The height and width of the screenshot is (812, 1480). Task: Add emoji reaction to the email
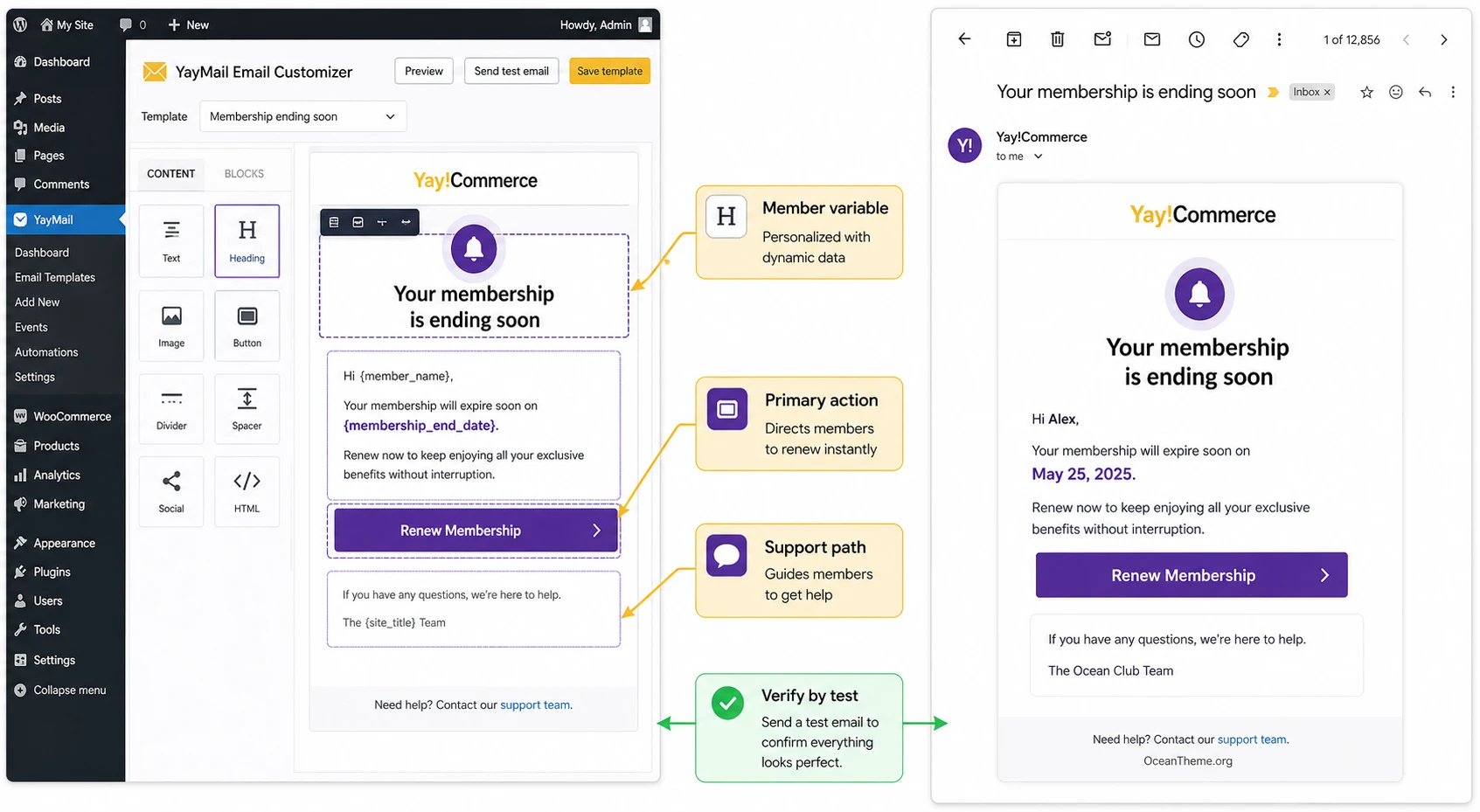tap(1396, 92)
